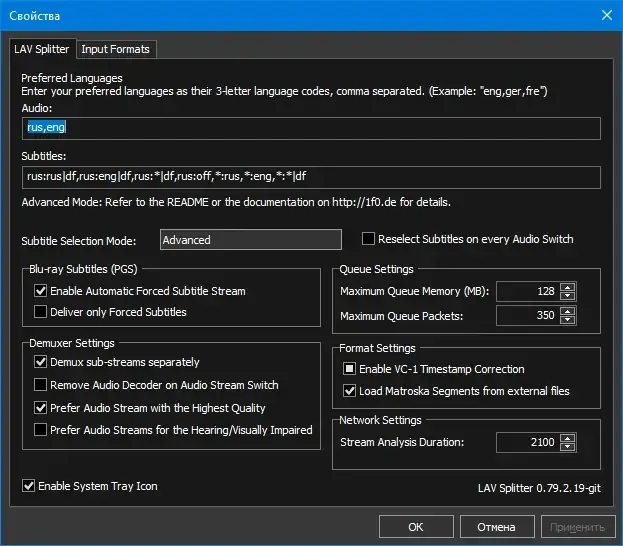Switch to the Input Formats tab

[116, 49]
